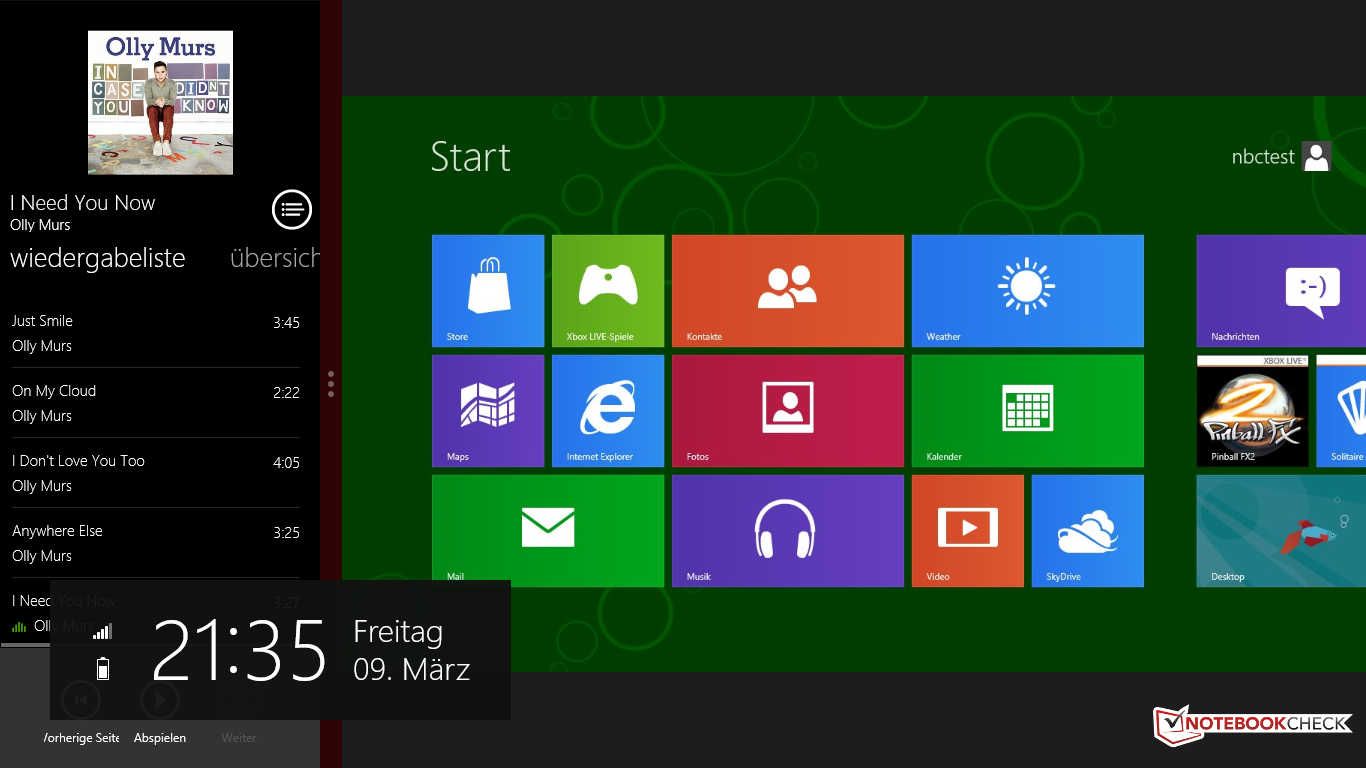This screenshot has width=1366, height=768.
Task: Open the Musik headphones tile
Action: pyautogui.click(x=788, y=531)
